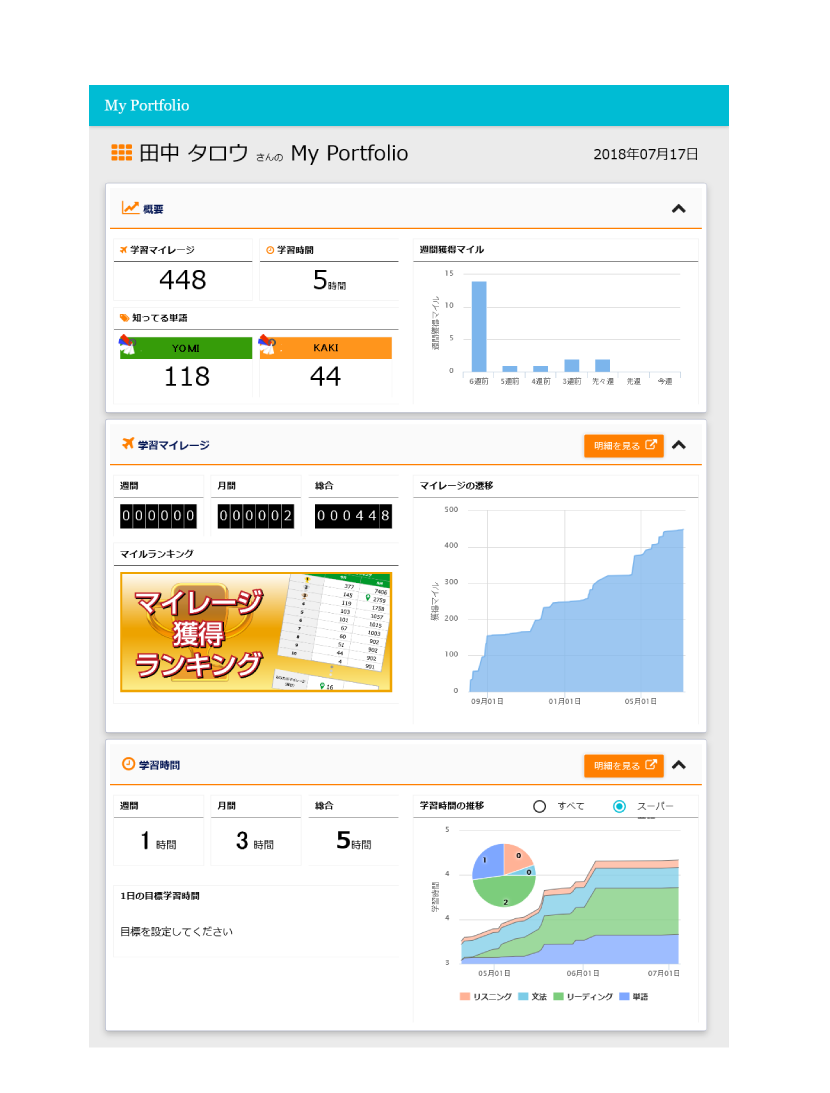Click the orange grid icon beside 田中 タロウ
This screenshot has width=830, height=1093.
[x=122, y=153]
